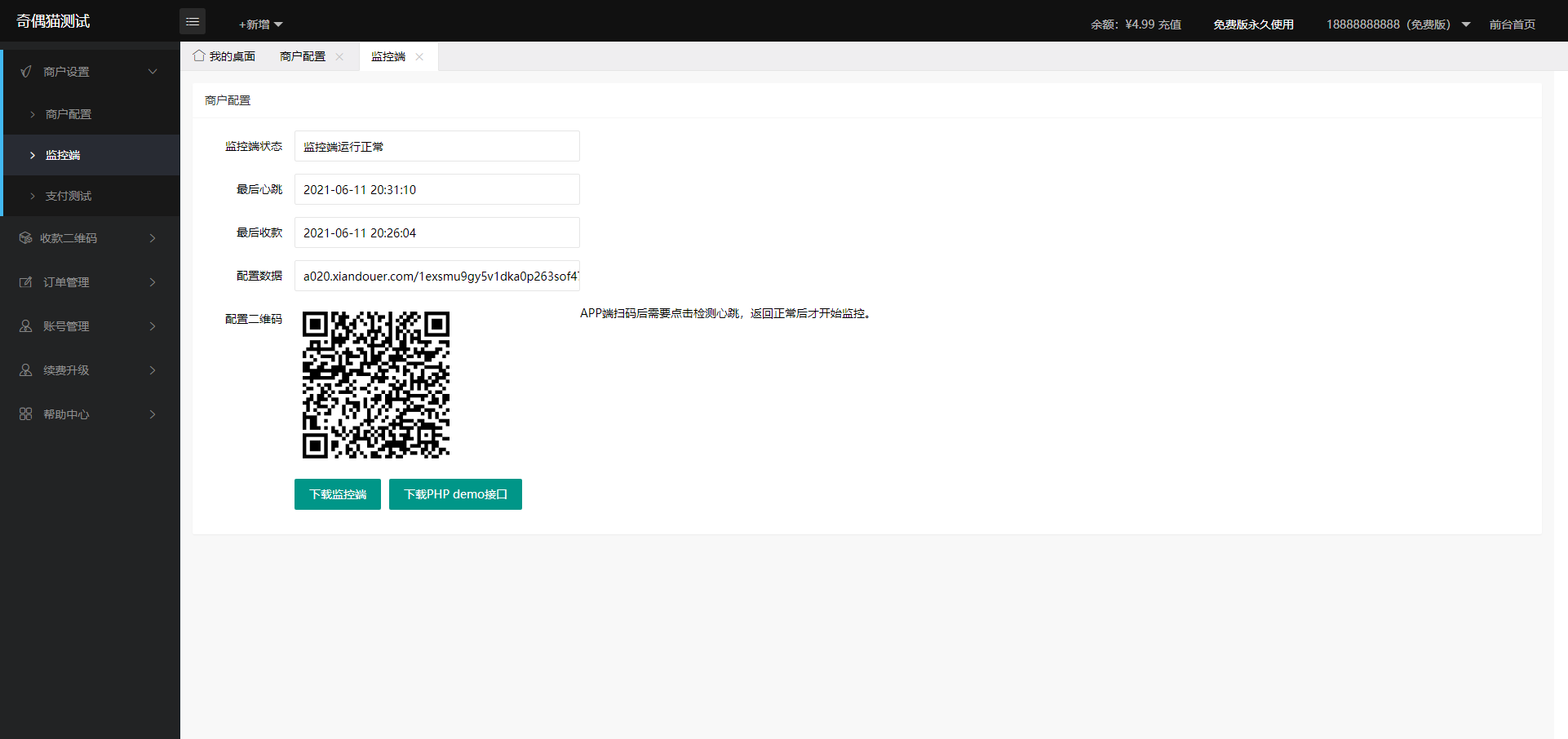Image resolution: width=1568 pixels, height=739 pixels.
Task: Toggle the sidebar hamburger menu icon
Action: click(x=193, y=22)
